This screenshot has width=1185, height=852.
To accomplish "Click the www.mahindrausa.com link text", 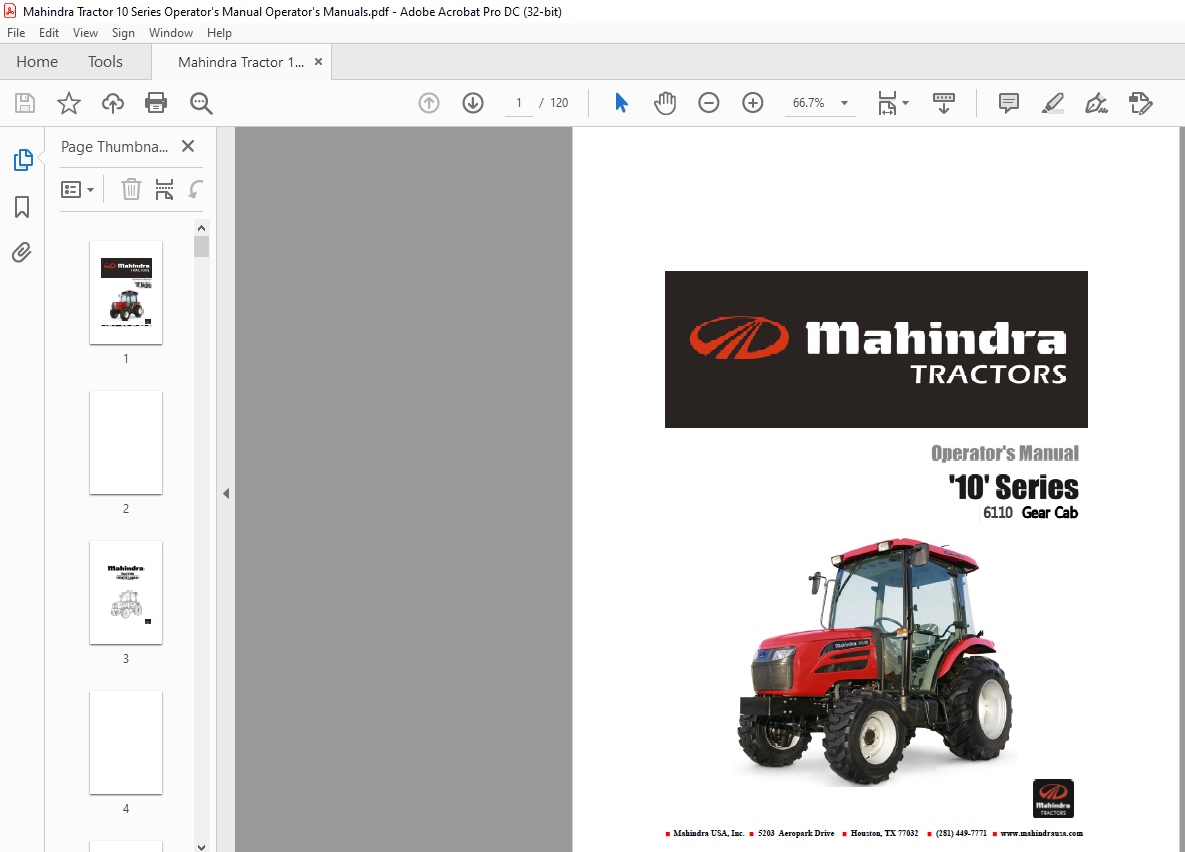I will (1041, 833).
